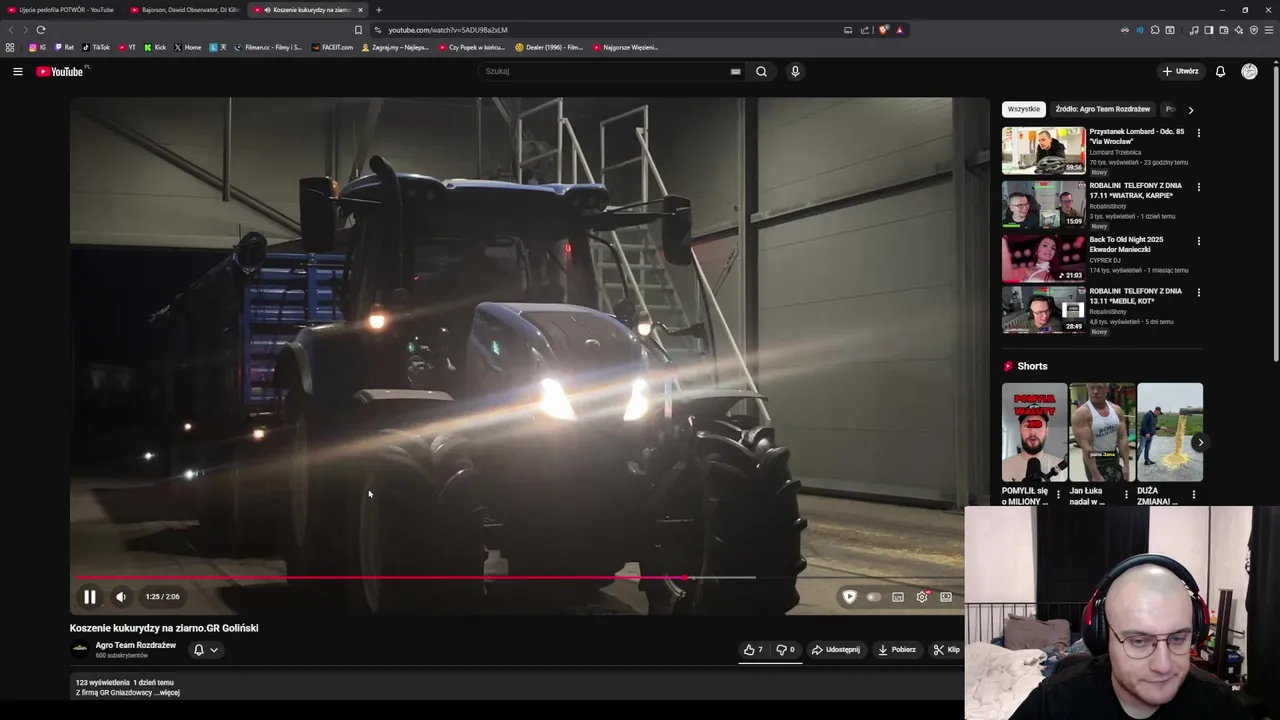This screenshot has width=1280, height=720.
Task: Open the Kick bookmark
Action: [155, 47]
